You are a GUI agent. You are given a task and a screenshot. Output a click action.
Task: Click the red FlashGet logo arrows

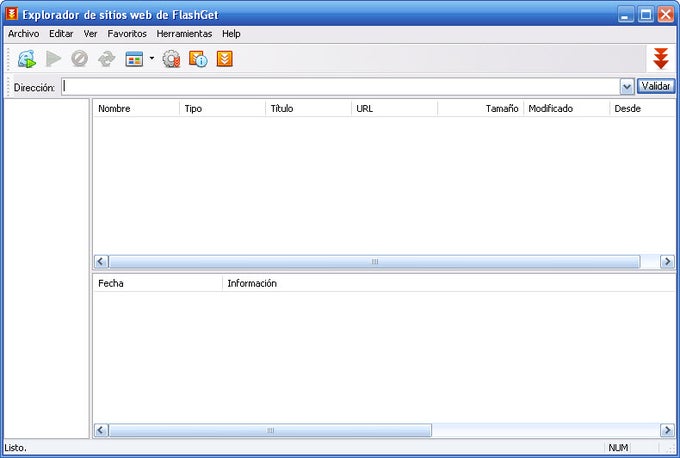[x=660, y=59]
